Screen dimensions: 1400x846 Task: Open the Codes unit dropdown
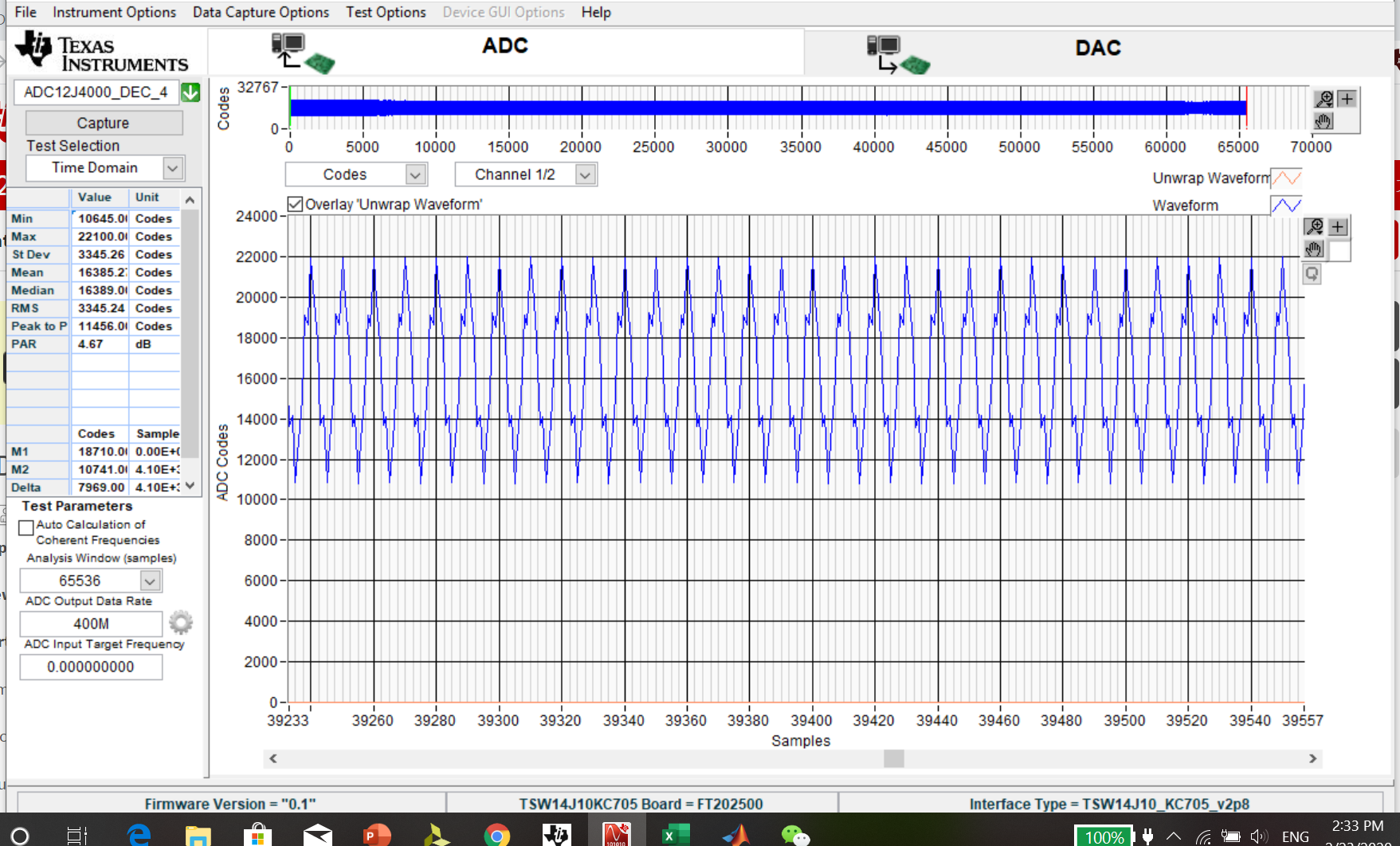[x=415, y=174]
